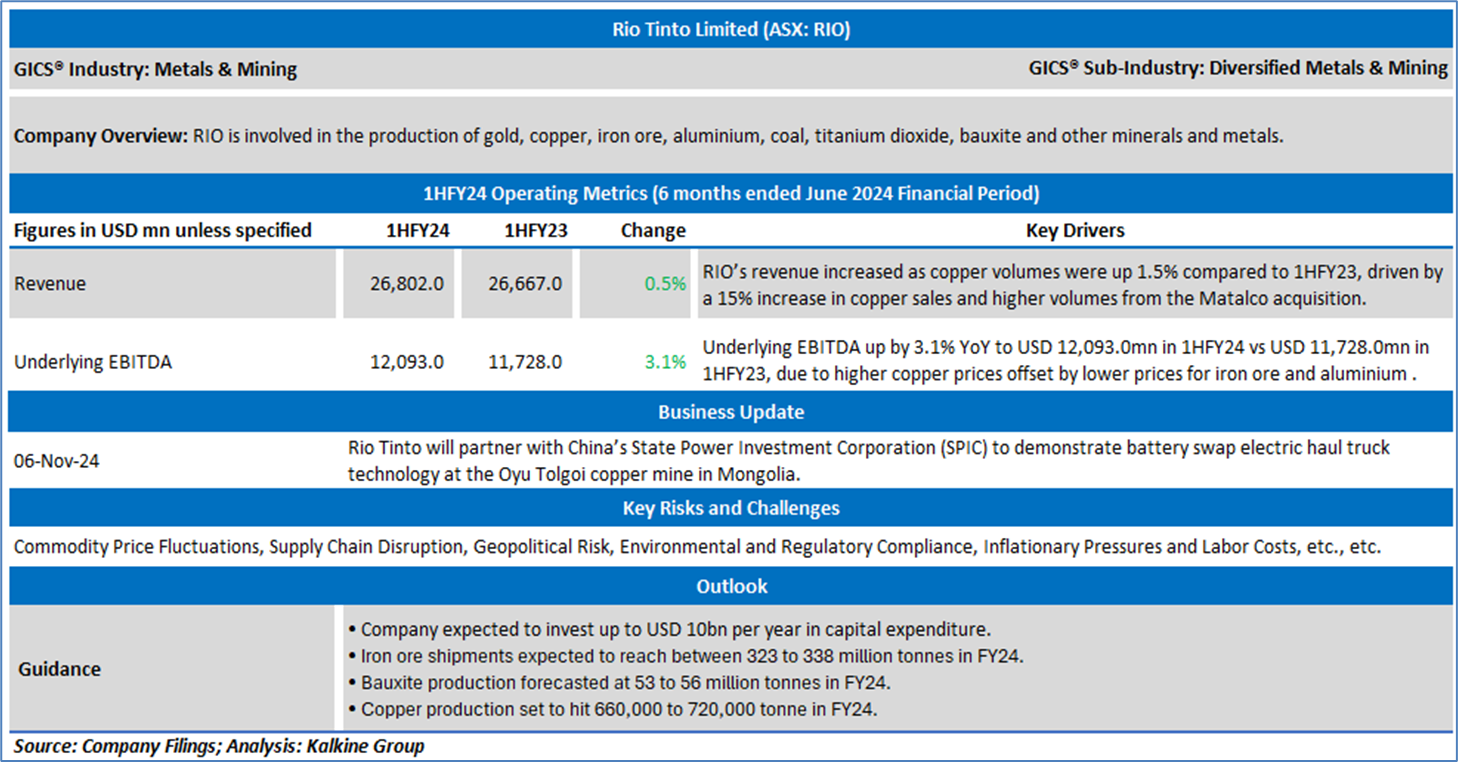
Task: Click the Revenue key drivers description
Action: (1073, 285)
